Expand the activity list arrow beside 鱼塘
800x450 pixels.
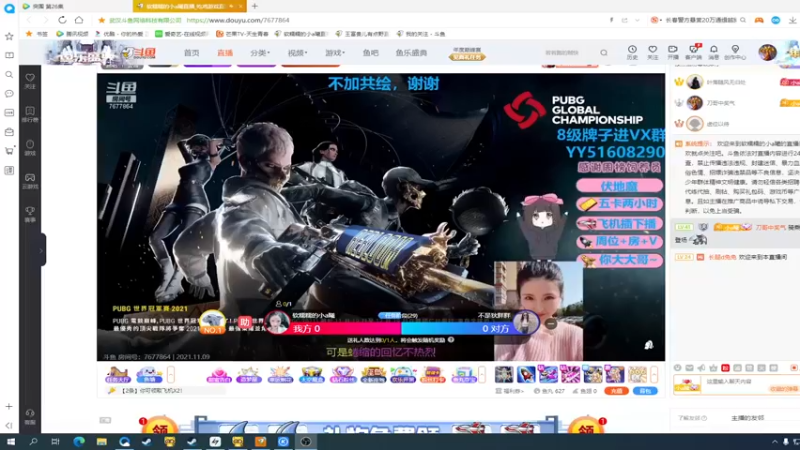171,374
